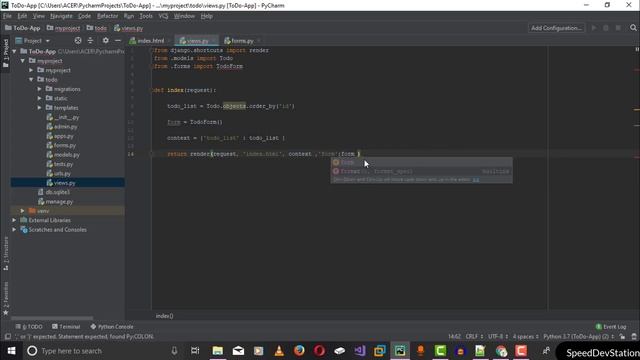
Task: Change the UTF-8 file encoding
Action: click(498, 337)
